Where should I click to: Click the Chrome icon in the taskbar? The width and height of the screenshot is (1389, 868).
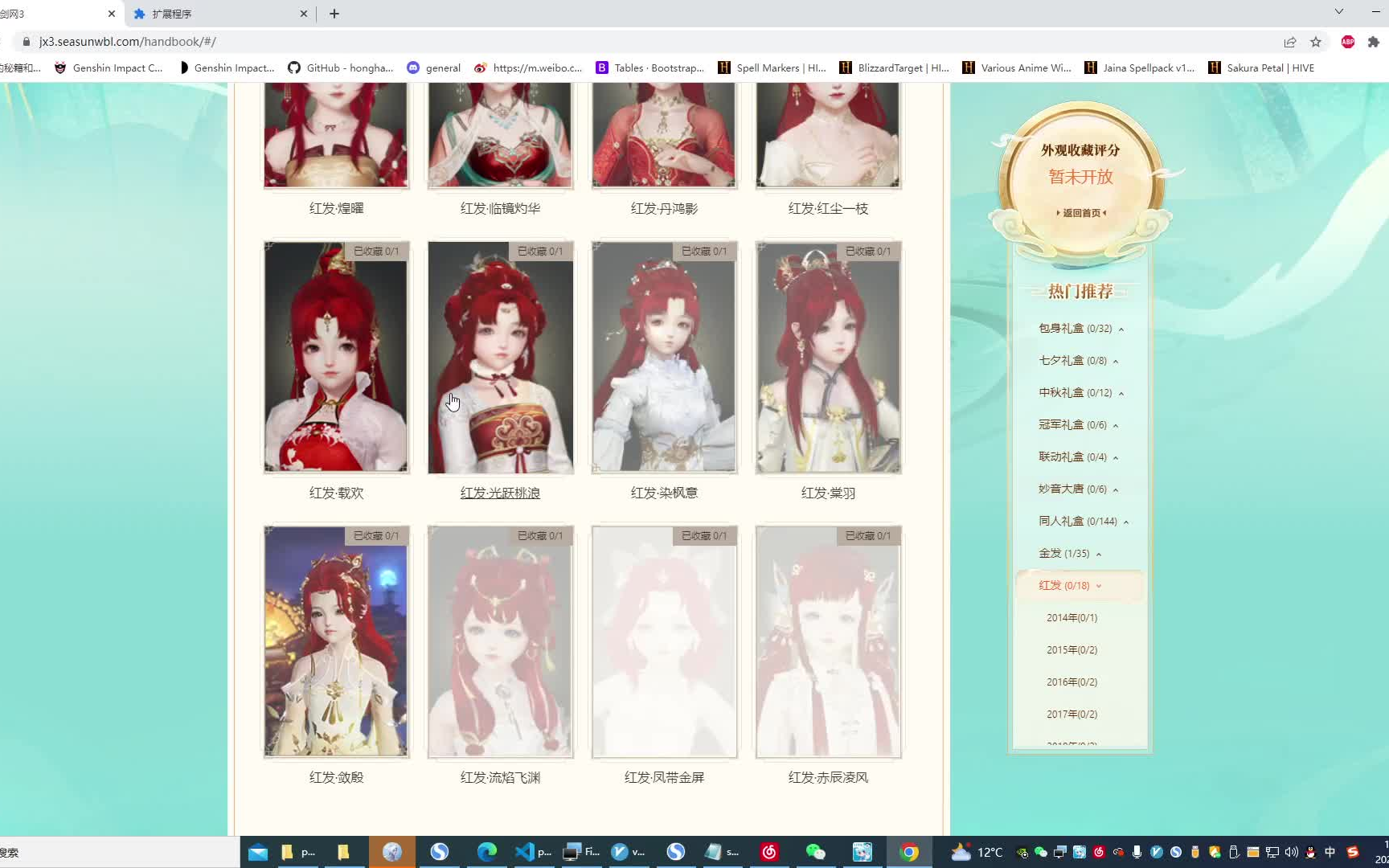909,853
